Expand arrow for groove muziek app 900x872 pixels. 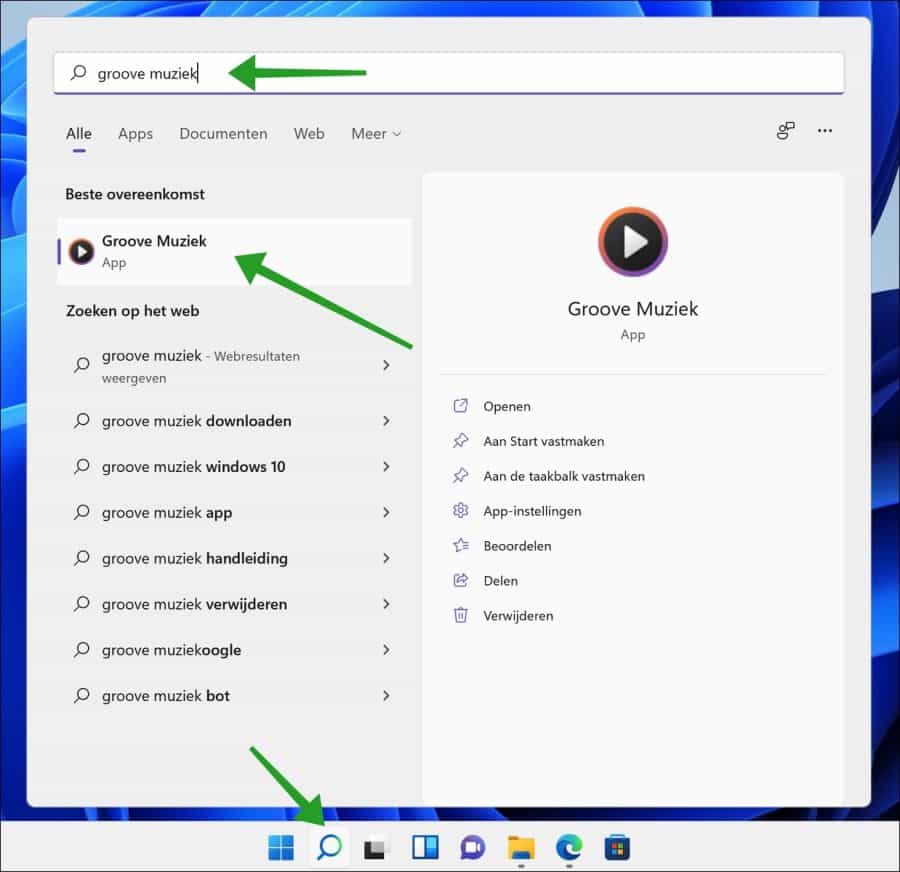coord(386,512)
